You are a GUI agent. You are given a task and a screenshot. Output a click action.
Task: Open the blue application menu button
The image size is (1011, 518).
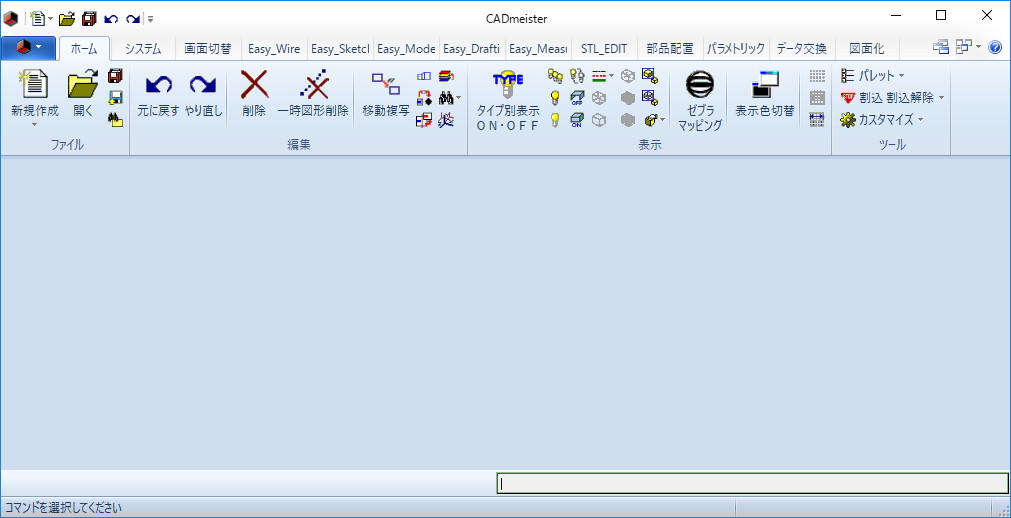point(28,47)
